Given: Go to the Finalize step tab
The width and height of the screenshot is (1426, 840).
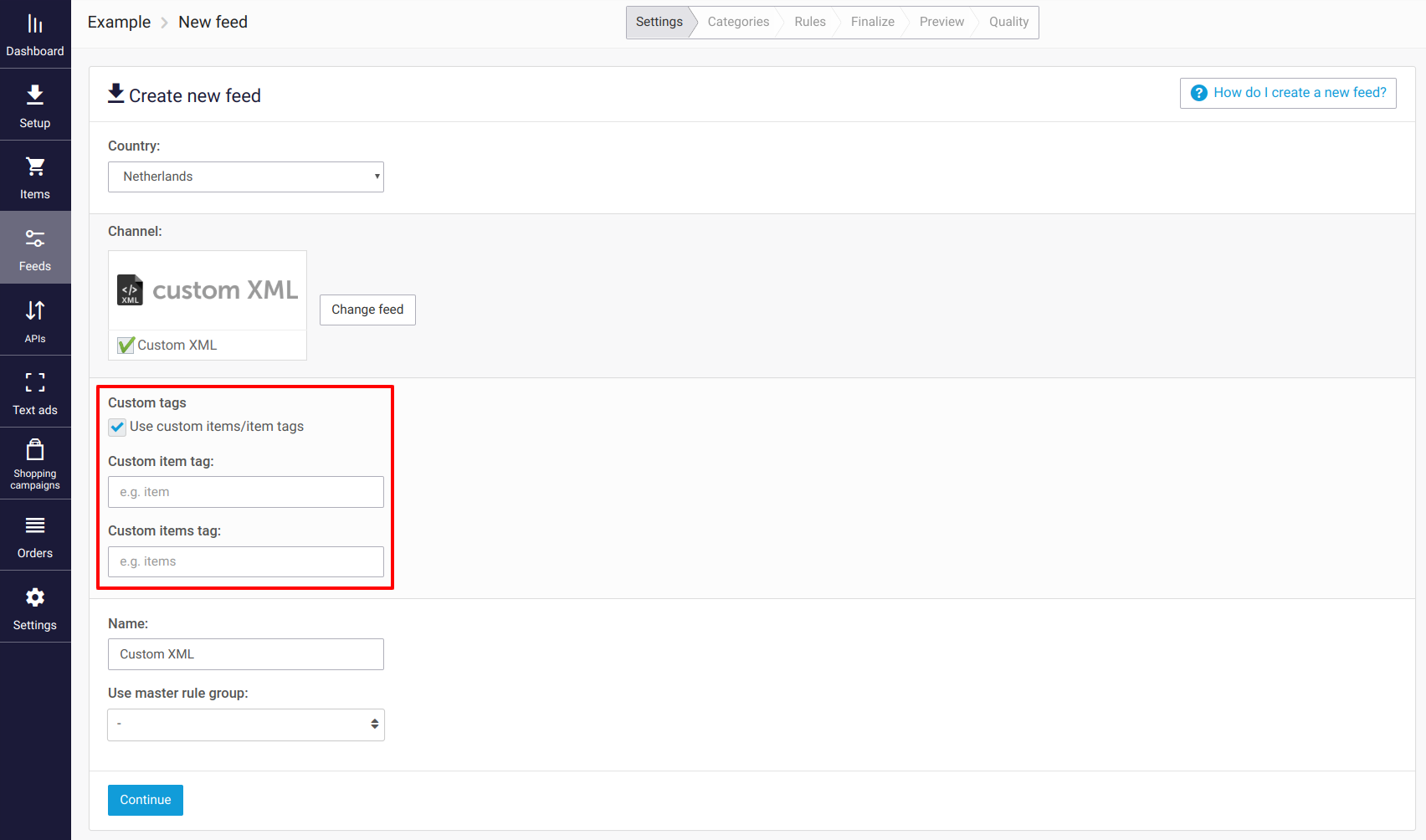Looking at the screenshot, I should coord(873,22).
